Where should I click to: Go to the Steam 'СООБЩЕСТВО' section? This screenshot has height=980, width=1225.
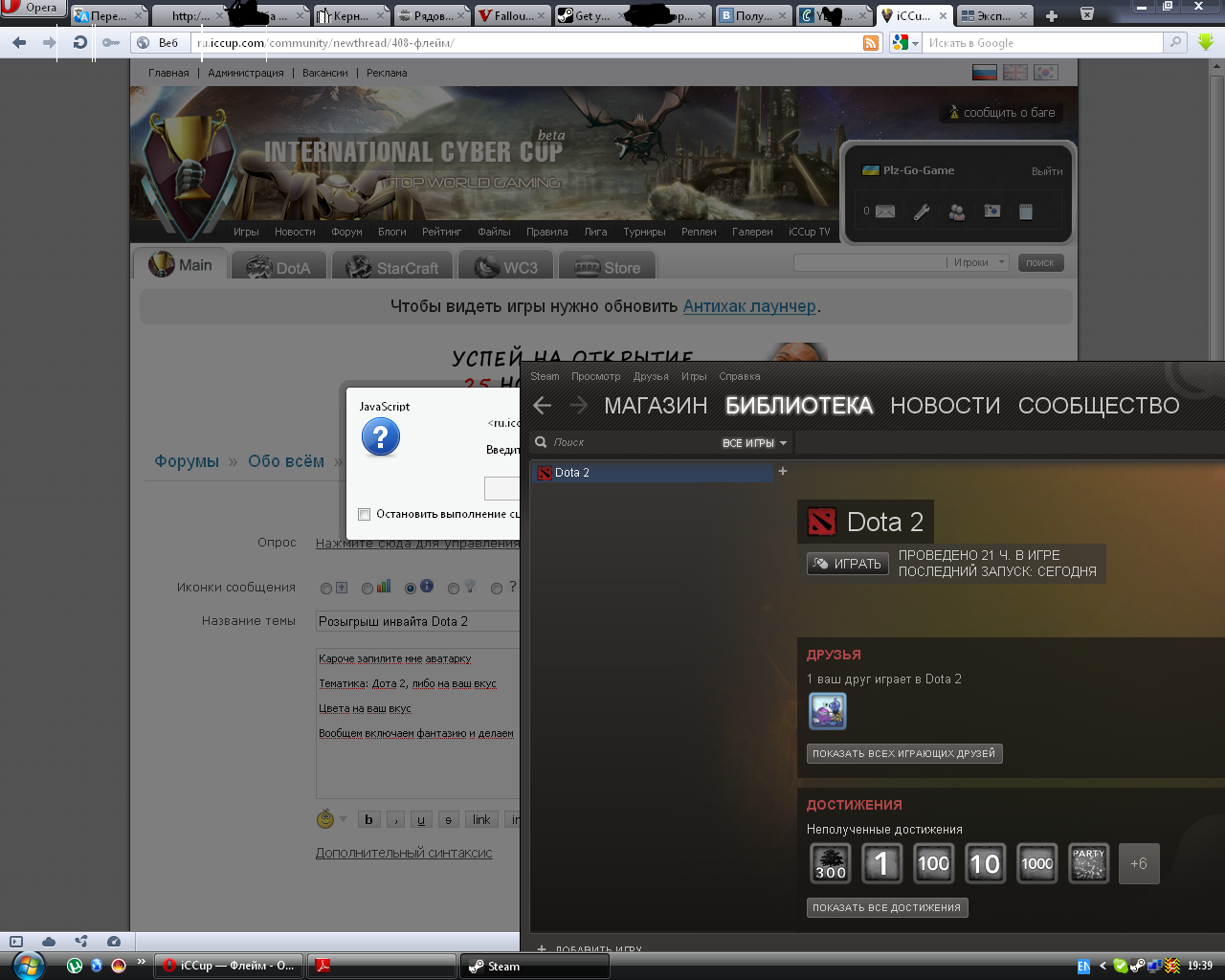[1099, 406]
